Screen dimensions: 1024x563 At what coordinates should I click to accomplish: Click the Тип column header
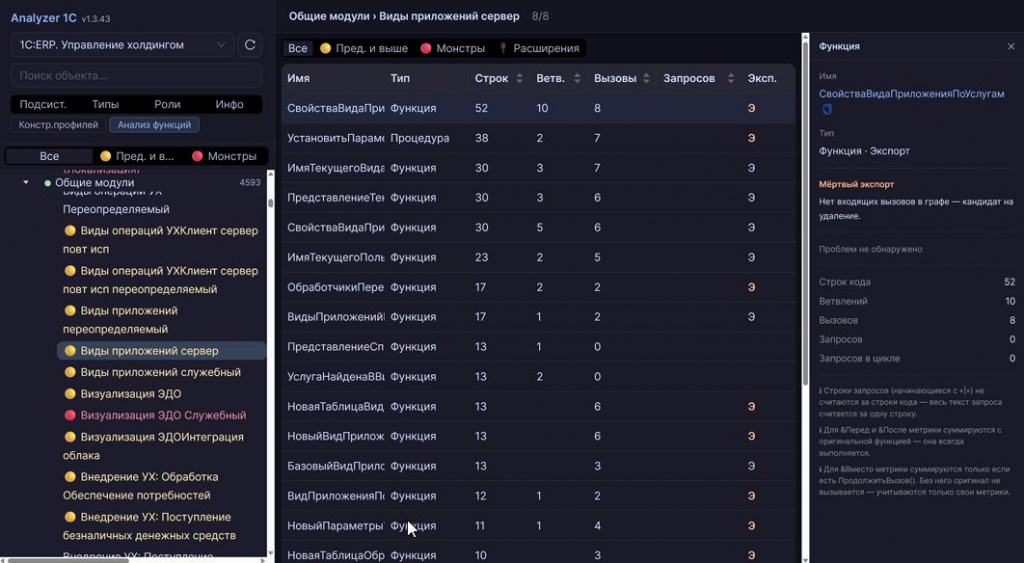[400, 78]
